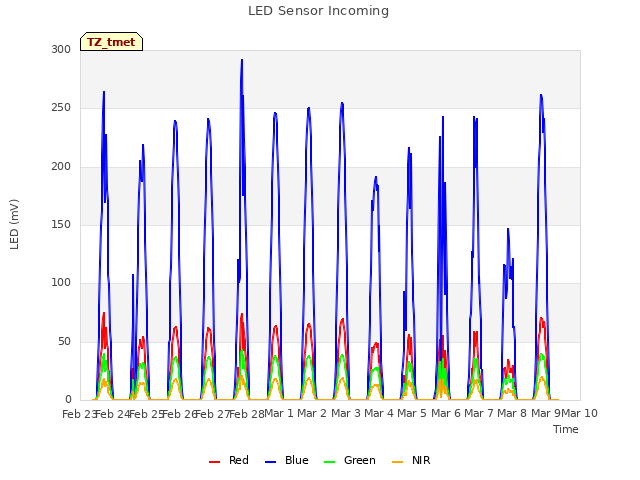
Task: Click the tallest blue peak near Feb 28
Action: click(x=242, y=60)
